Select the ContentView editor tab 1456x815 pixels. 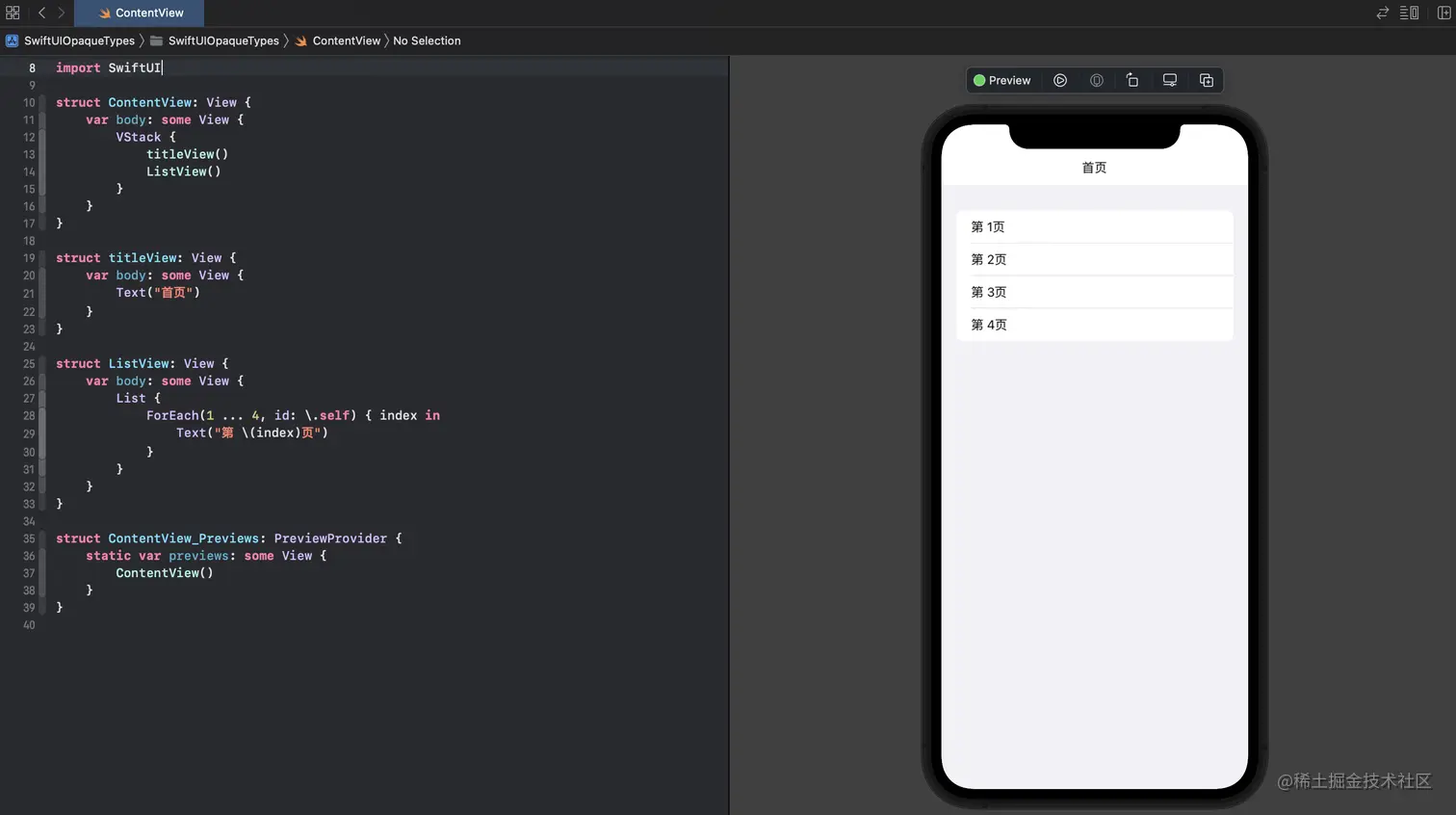tap(140, 13)
